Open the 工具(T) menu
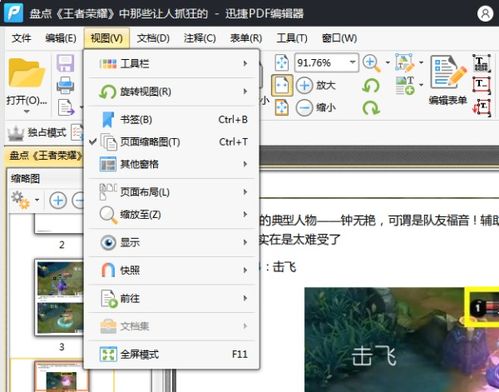This screenshot has height=392, width=499. [x=292, y=38]
